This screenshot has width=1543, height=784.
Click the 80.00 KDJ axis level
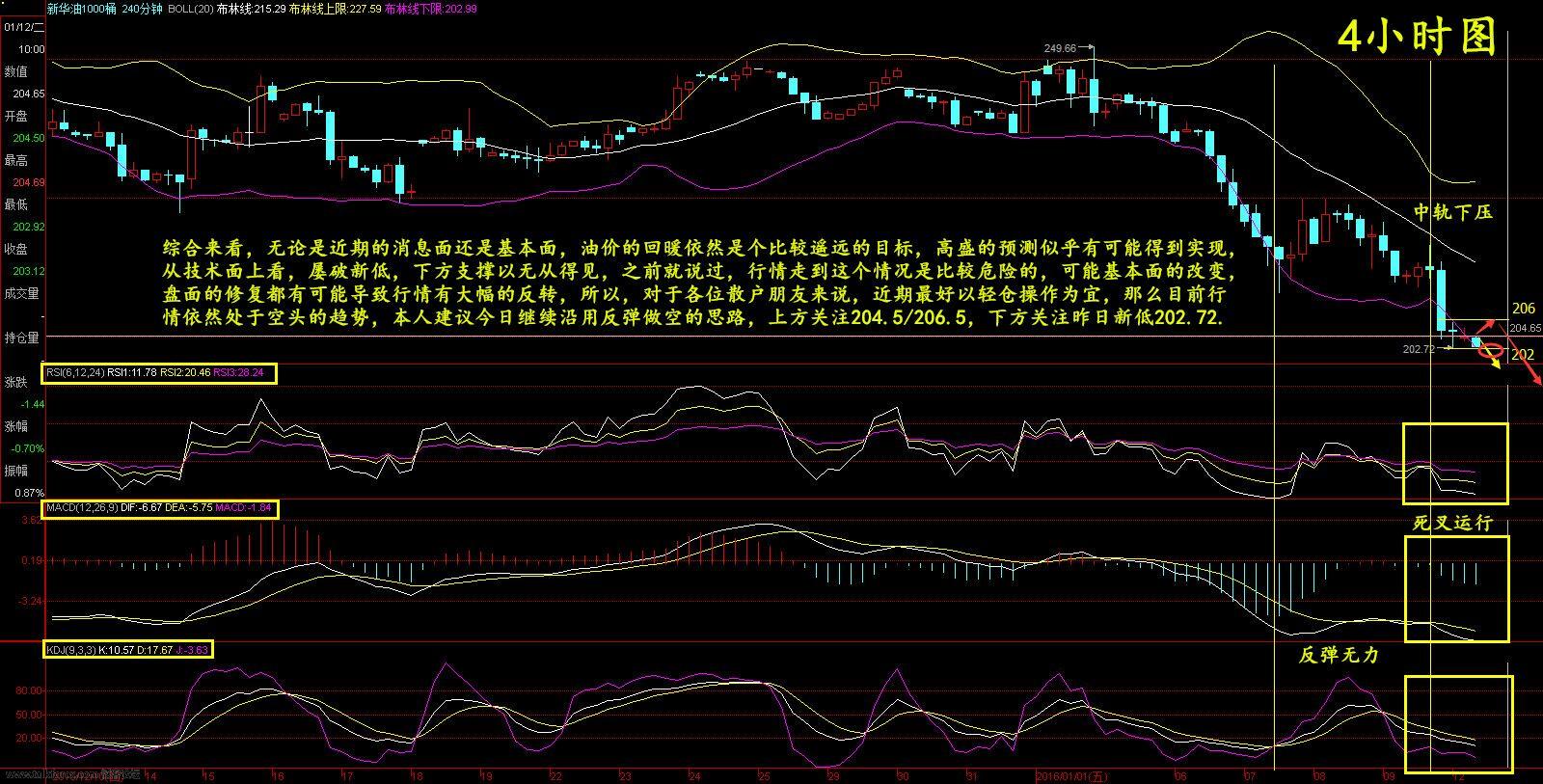(x=30, y=691)
